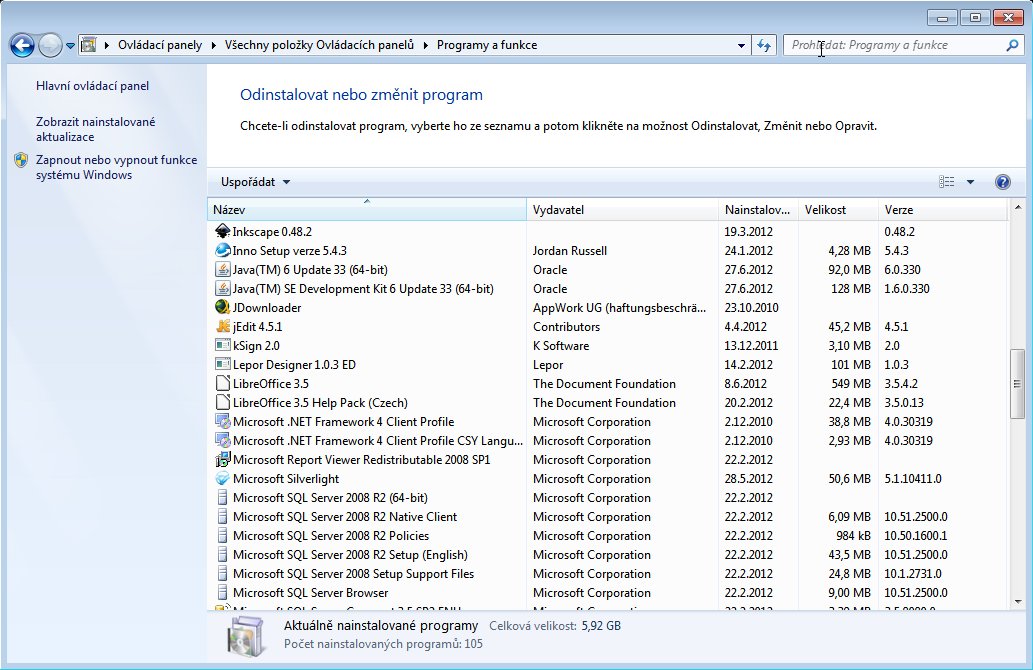1033x670 pixels.
Task: Go back with the blue arrow button
Action: coord(22,45)
